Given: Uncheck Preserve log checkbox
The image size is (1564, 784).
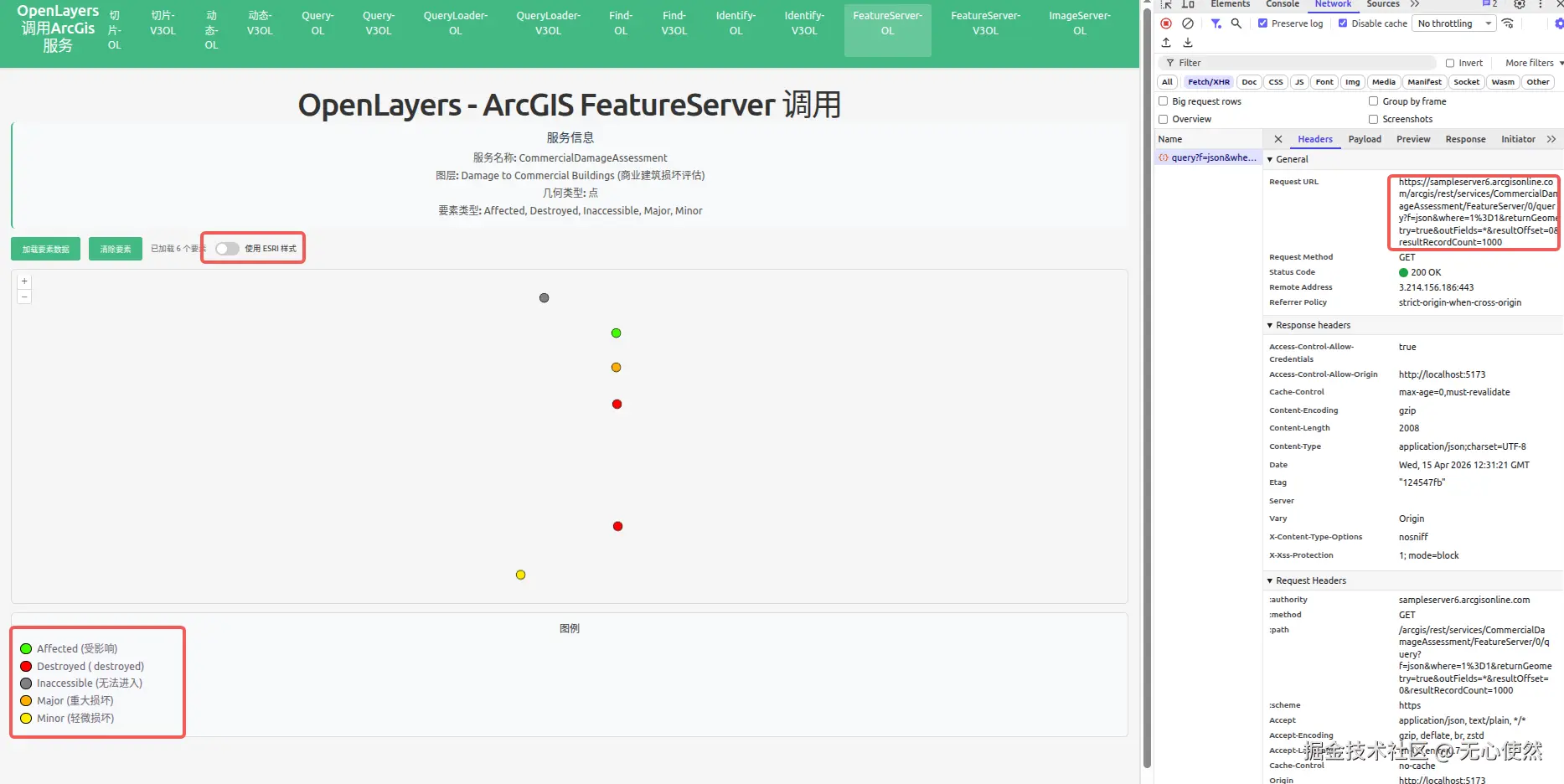Looking at the screenshot, I should (x=1263, y=23).
